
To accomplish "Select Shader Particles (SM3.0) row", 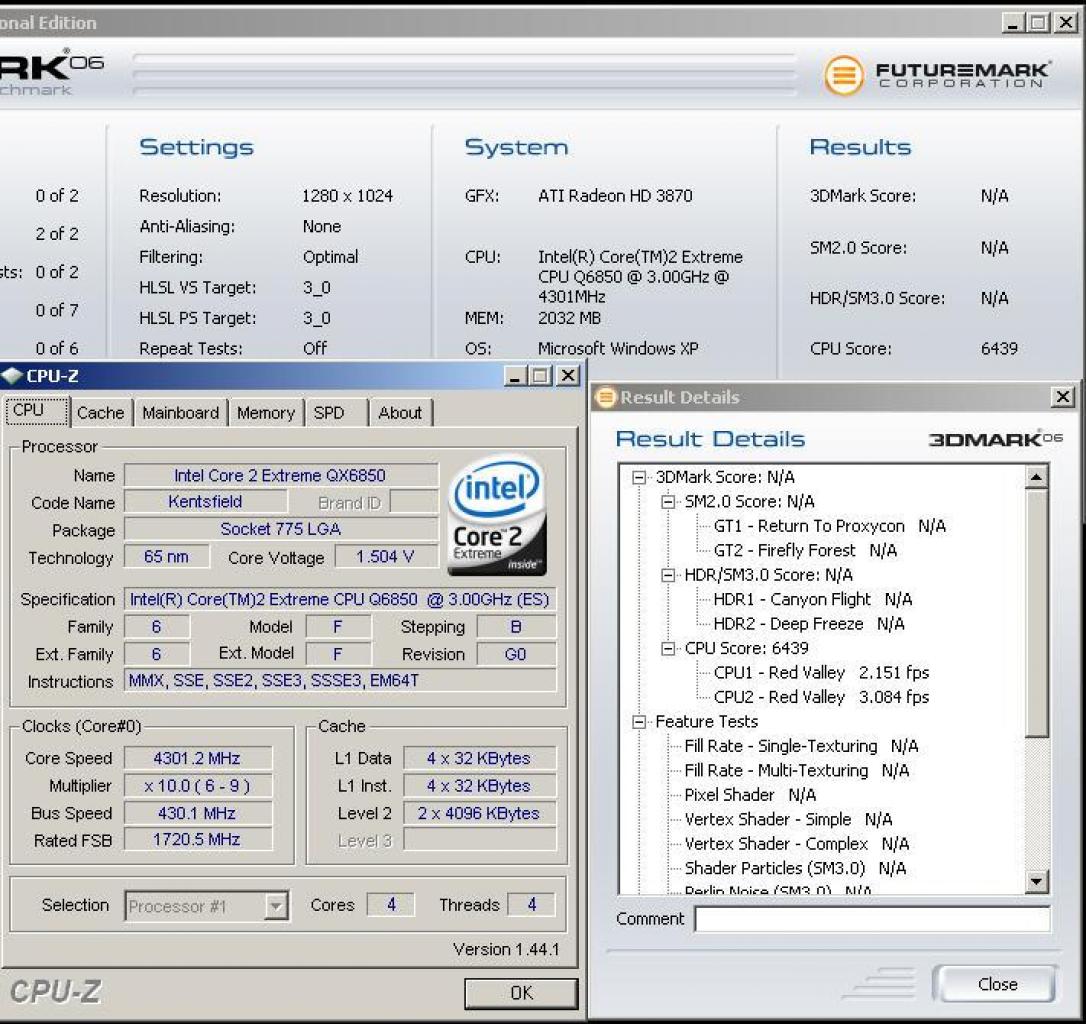I will click(x=795, y=868).
